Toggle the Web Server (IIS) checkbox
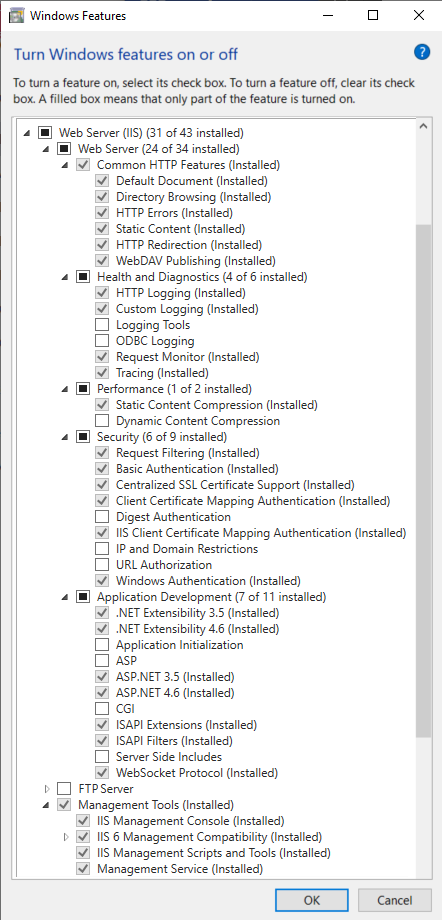Viewport: 442px width, 920px height. 45,133
